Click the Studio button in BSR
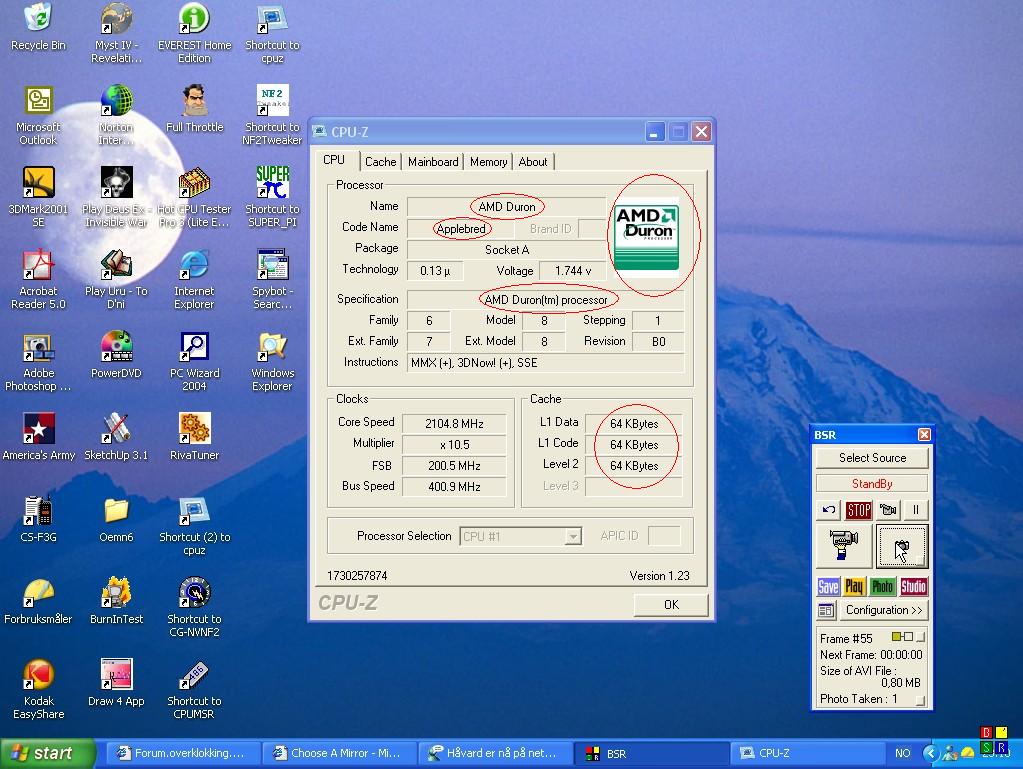The height and width of the screenshot is (769, 1023). point(913,587)
